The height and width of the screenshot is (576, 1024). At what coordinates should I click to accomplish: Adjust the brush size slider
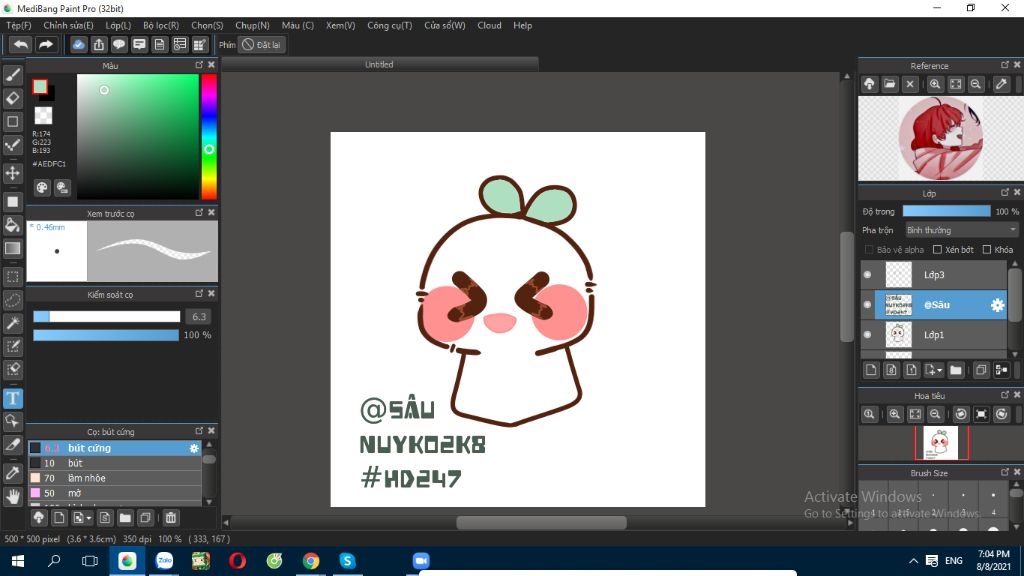tap(106, 317)
